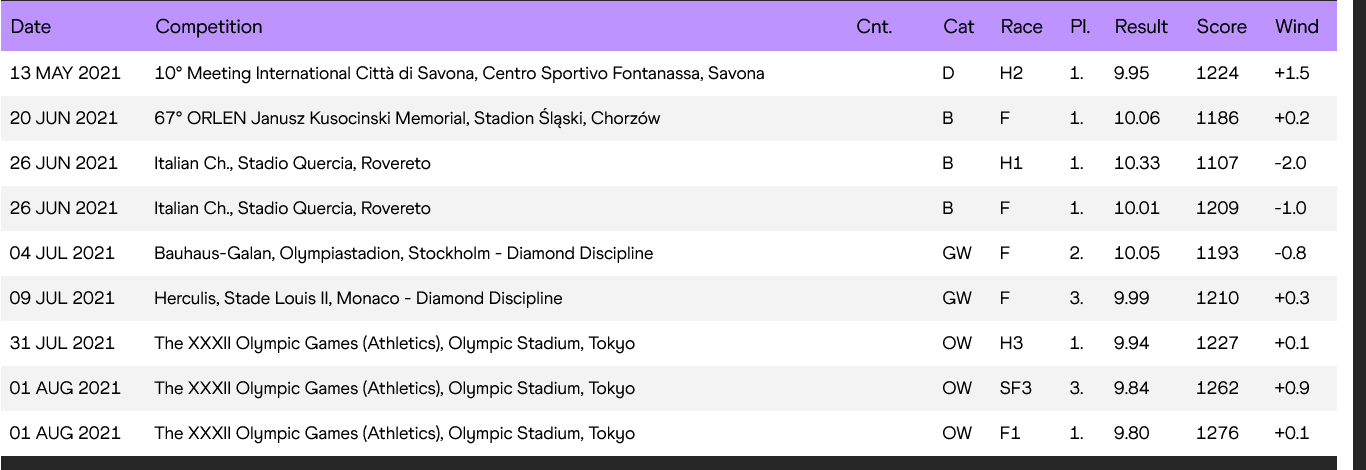Open the Bauhaus-Galan Stockholm competition
Viewport: 1366px width, 470px height.
tap(404, 253)
